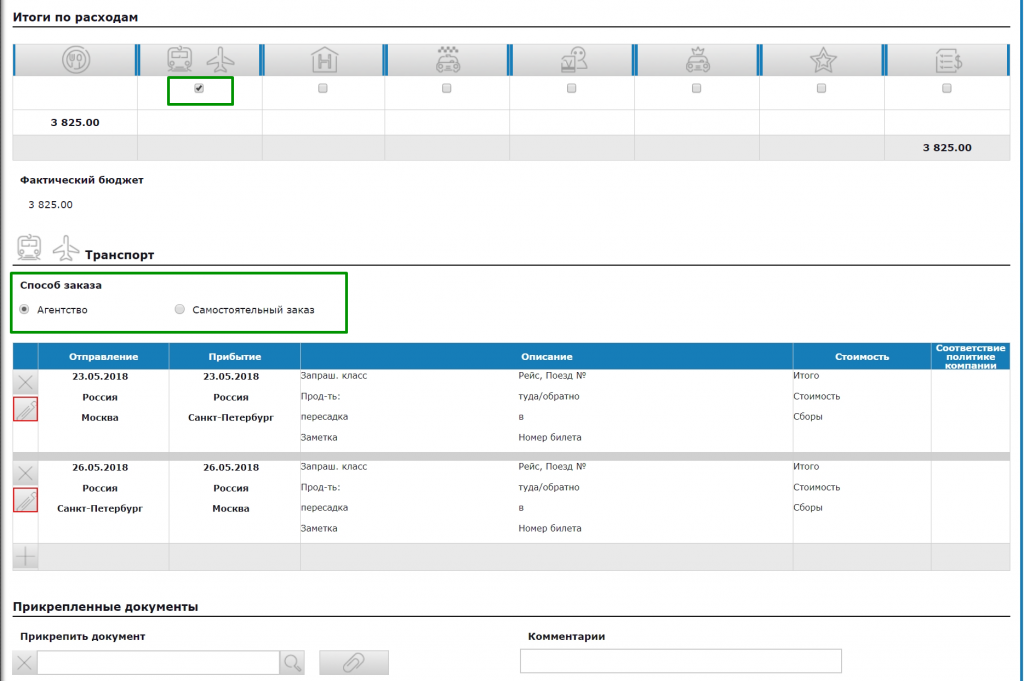Uncheck the transport expense checkbox
Viewport: 1024px width, 681px height.
point(199,88)
